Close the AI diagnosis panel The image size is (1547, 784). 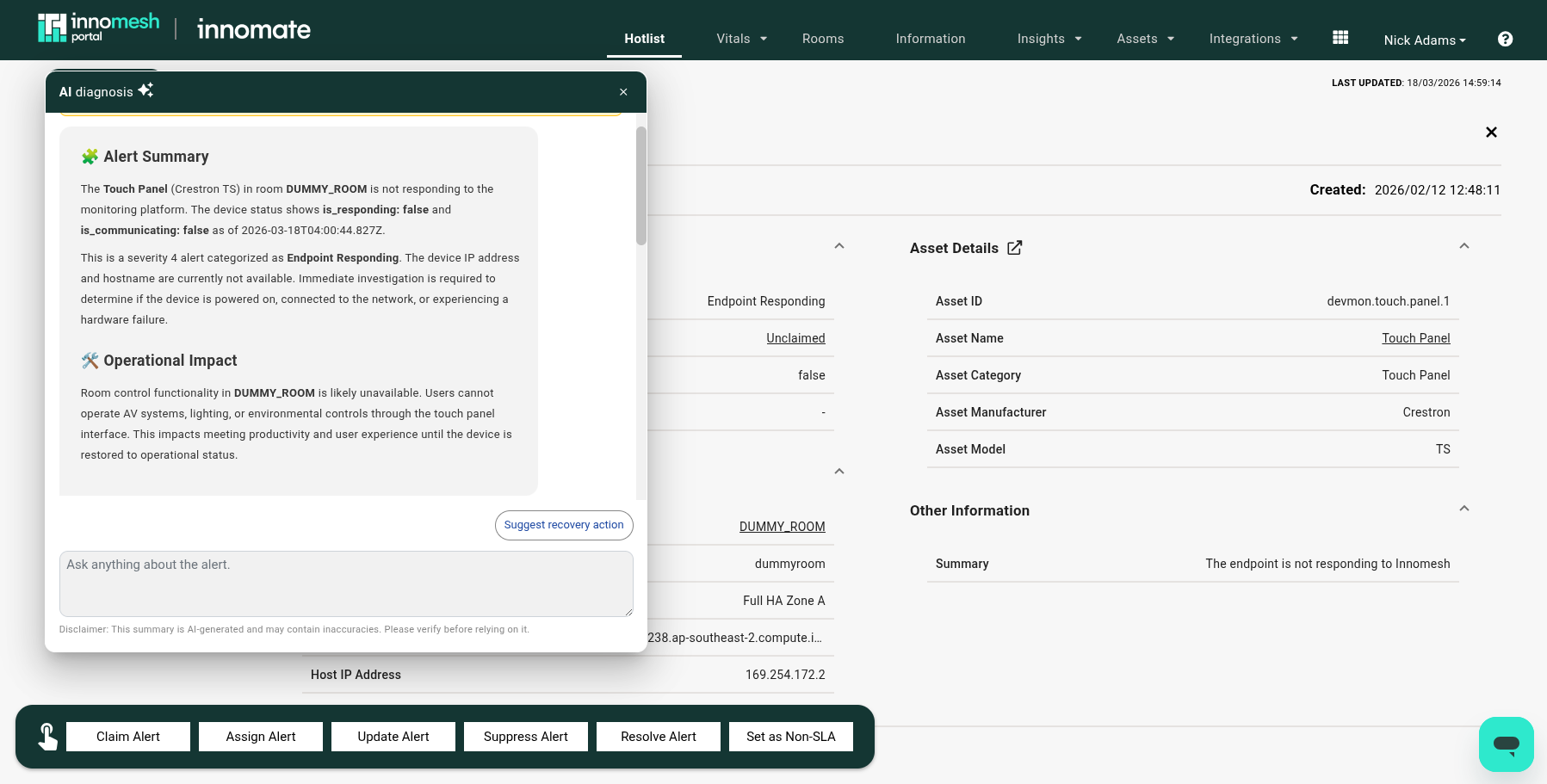point(623,92)
